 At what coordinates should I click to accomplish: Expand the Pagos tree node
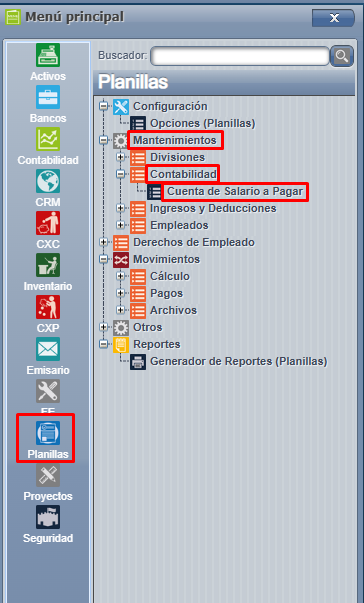pyautogui.click(x=120, y=293)
